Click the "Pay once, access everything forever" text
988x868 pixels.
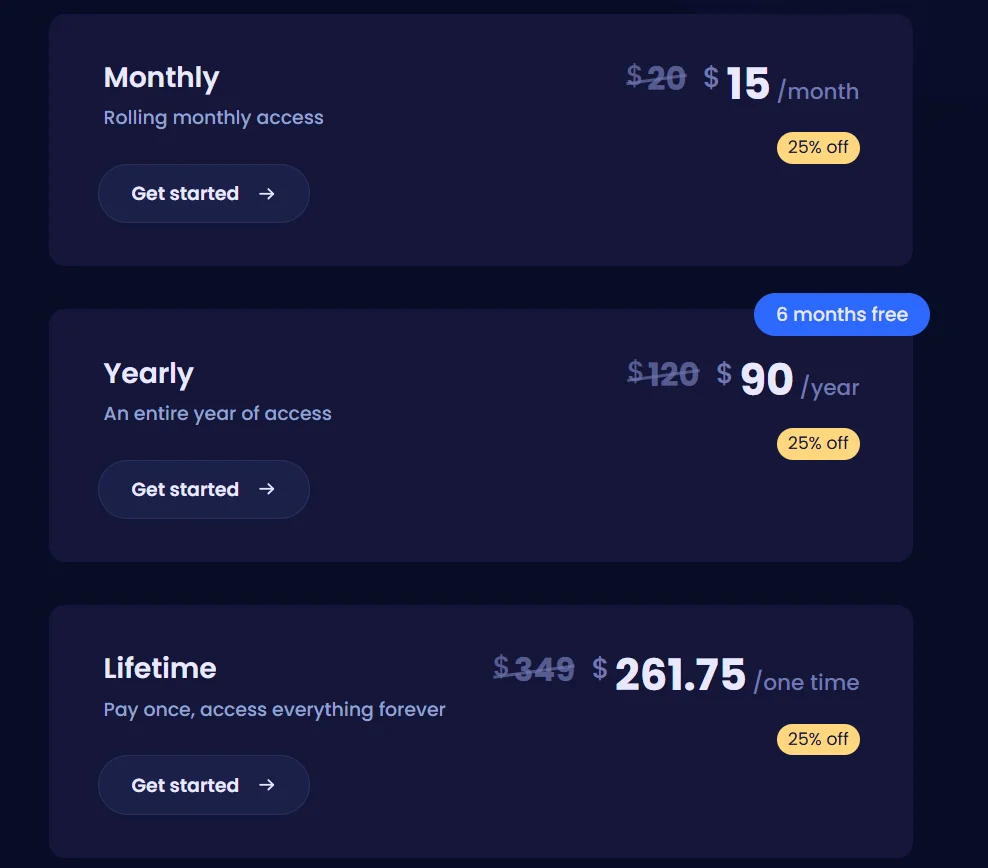pyautogui.click(x=275, y=710)
